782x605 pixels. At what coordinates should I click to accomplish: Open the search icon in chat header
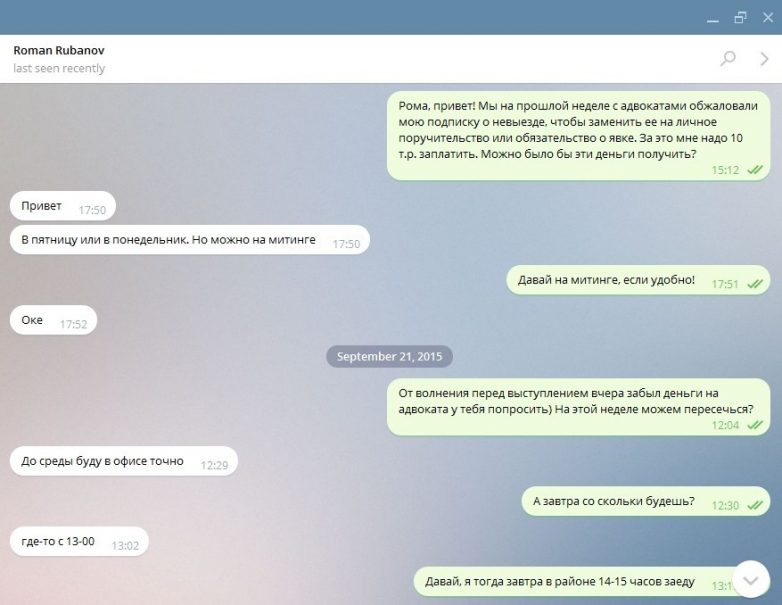coord(728,58)
